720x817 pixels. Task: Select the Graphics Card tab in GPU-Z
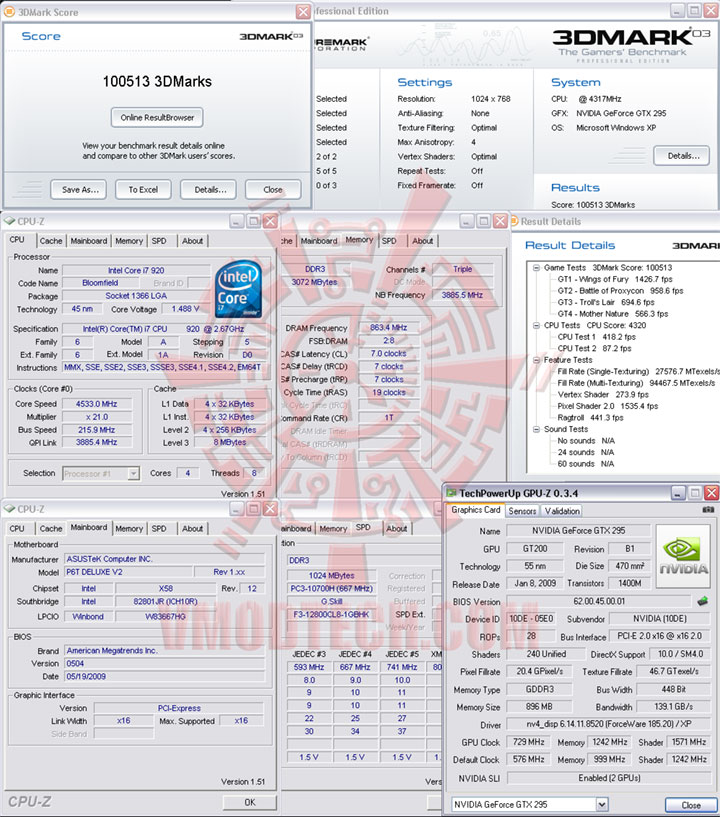pos(476,510)
